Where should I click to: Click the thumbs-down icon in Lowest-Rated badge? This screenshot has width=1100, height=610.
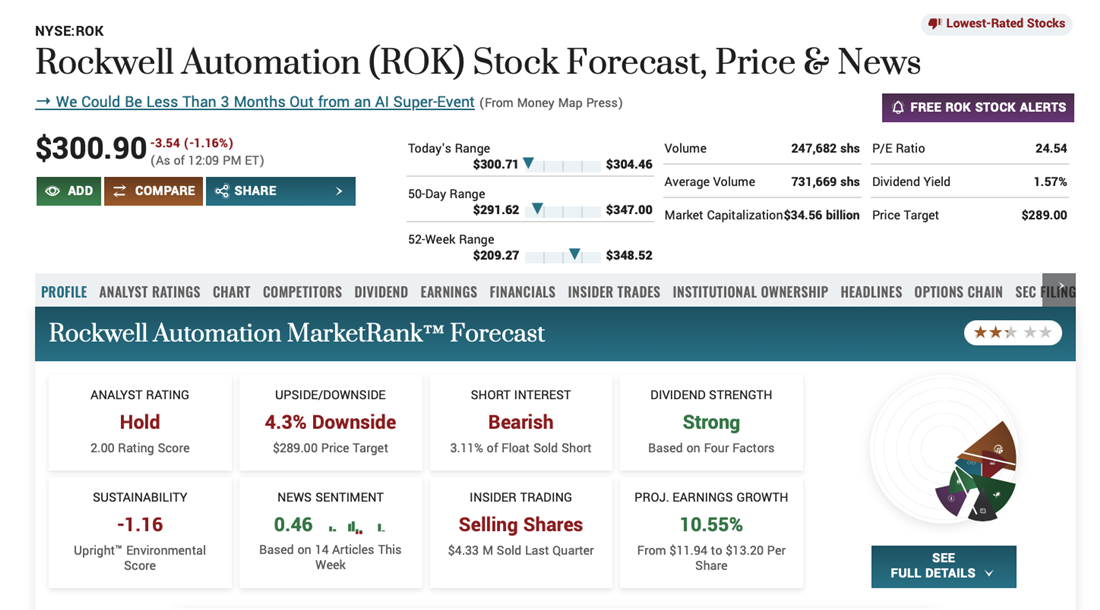(x=934, y=24)
